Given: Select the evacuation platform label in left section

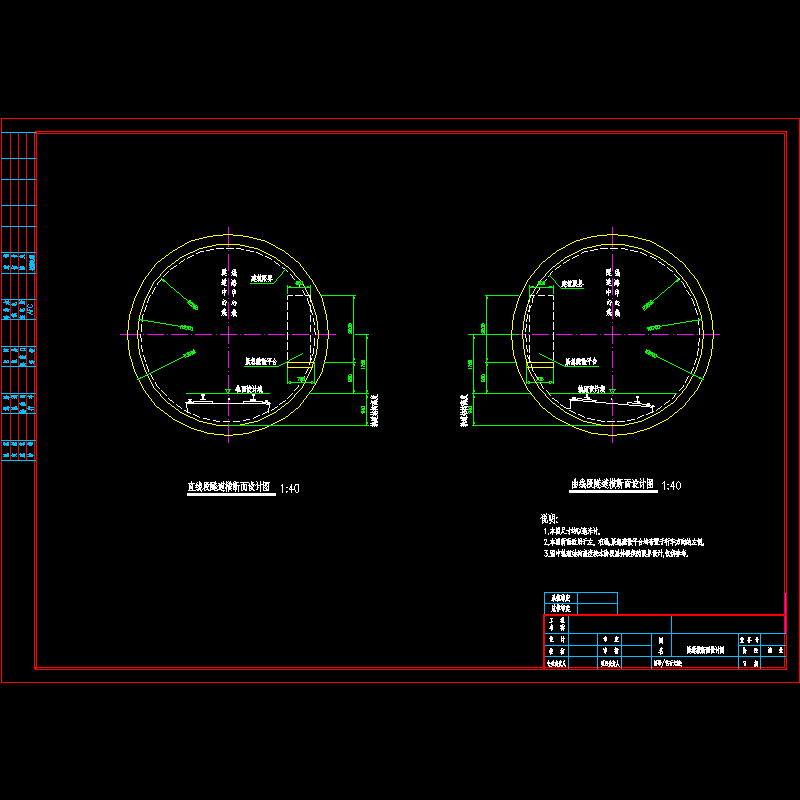Looking at the screenshot, I should click(262, 360).
